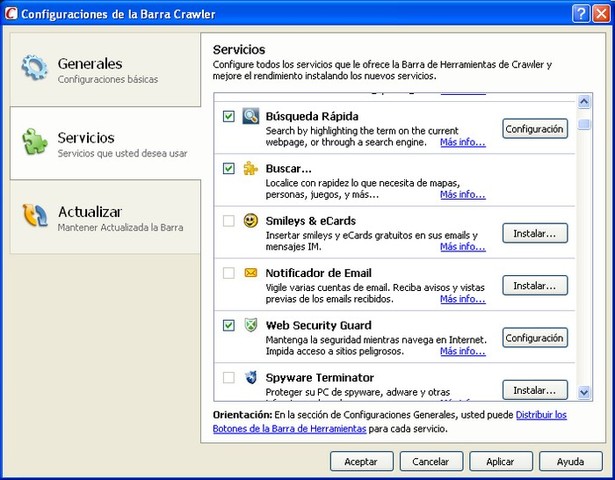This screenshot has height=480, width=615.
Task: Click the services list scroll up arrow
Action: tap(584, 102)
